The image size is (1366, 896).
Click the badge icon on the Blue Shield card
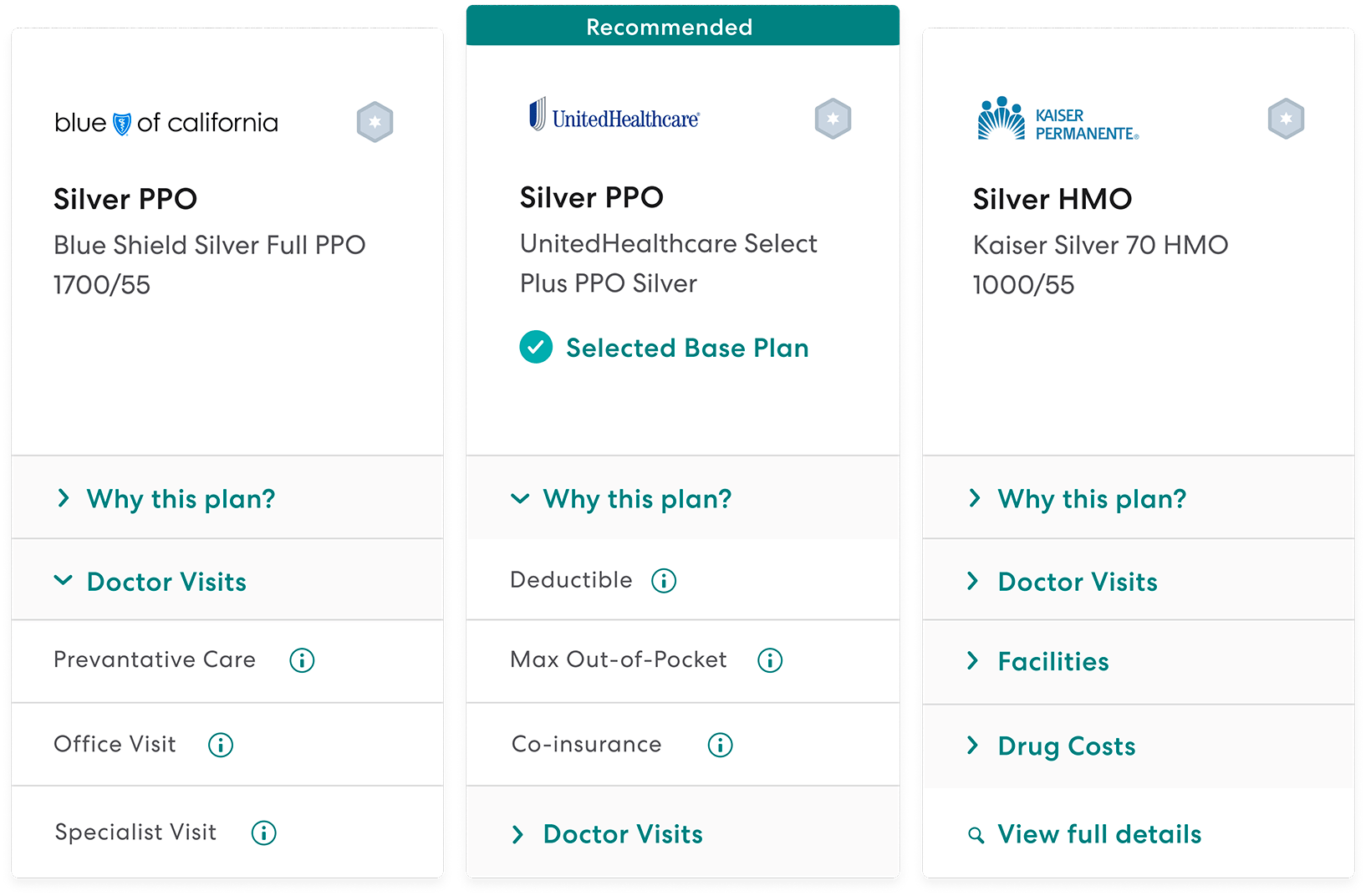pyautogui.click(x=375, y=122)
